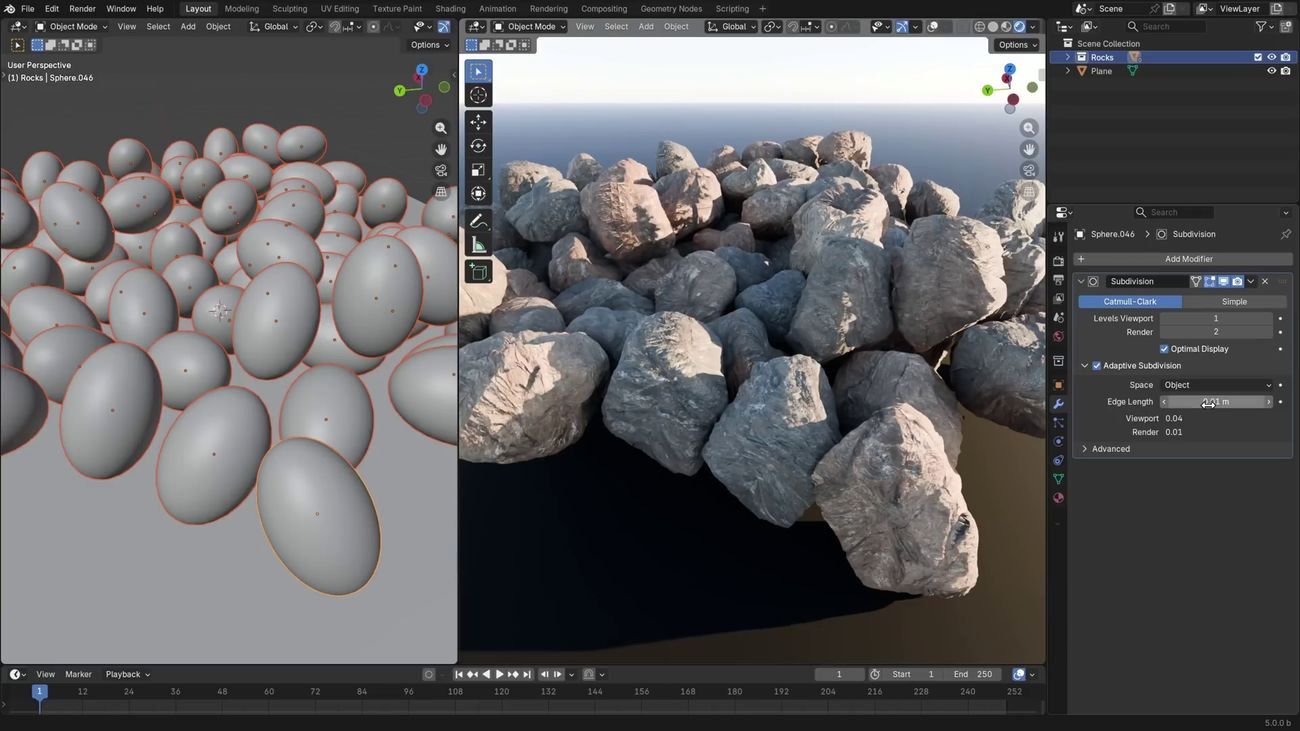Toggle camera view in left viewport

pos(441,170)
